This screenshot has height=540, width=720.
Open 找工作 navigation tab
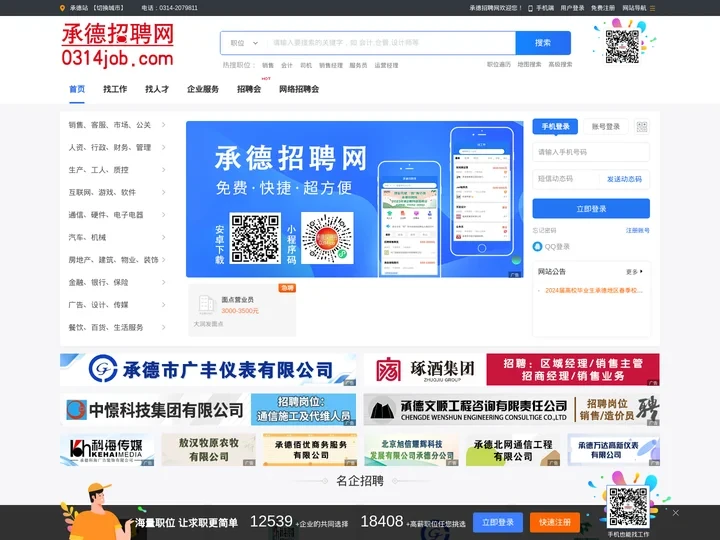pyautogui.click(x=115, y=89)
